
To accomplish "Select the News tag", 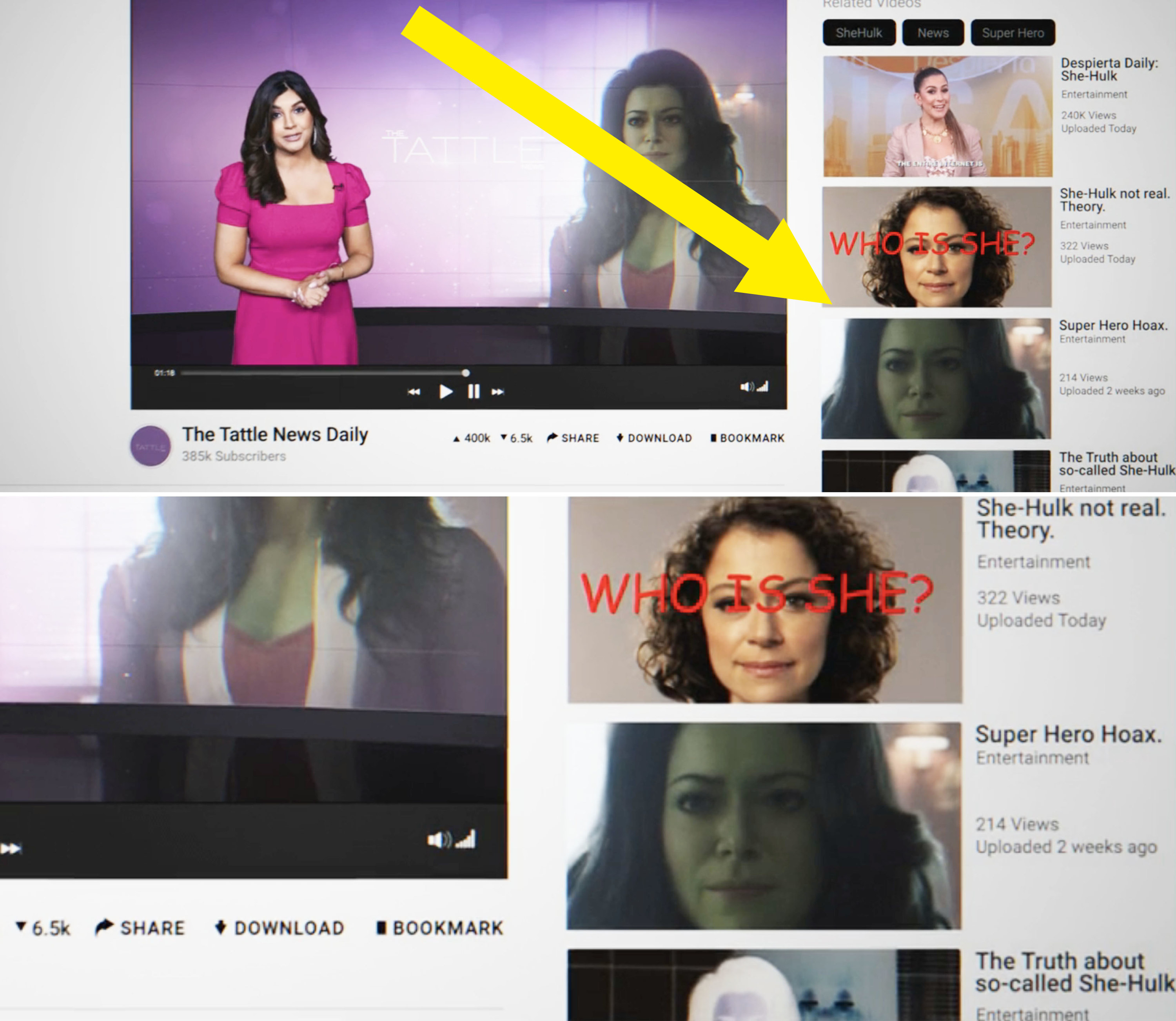I will tap(933, 33).
